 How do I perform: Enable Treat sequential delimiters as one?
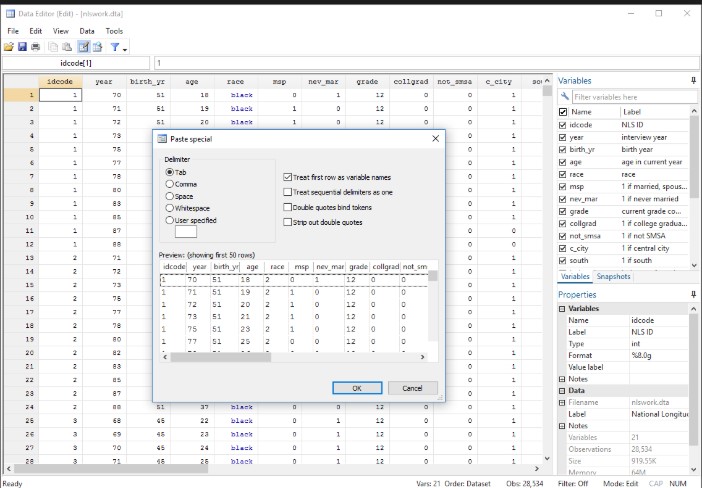pyautogui.click(x=287, y=192)
